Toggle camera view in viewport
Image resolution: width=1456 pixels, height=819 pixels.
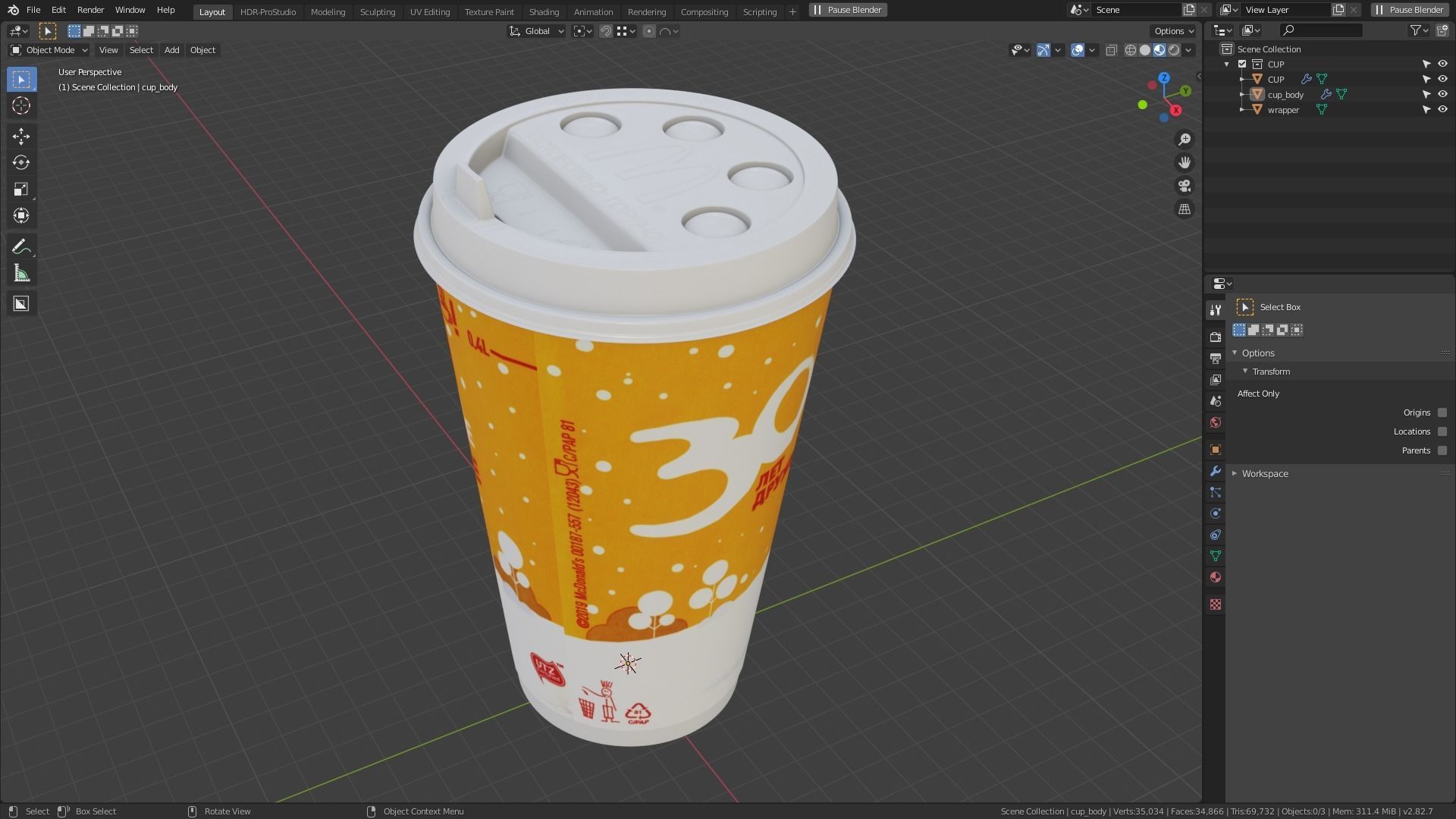pyautogui.click(x=1184, y=186)
